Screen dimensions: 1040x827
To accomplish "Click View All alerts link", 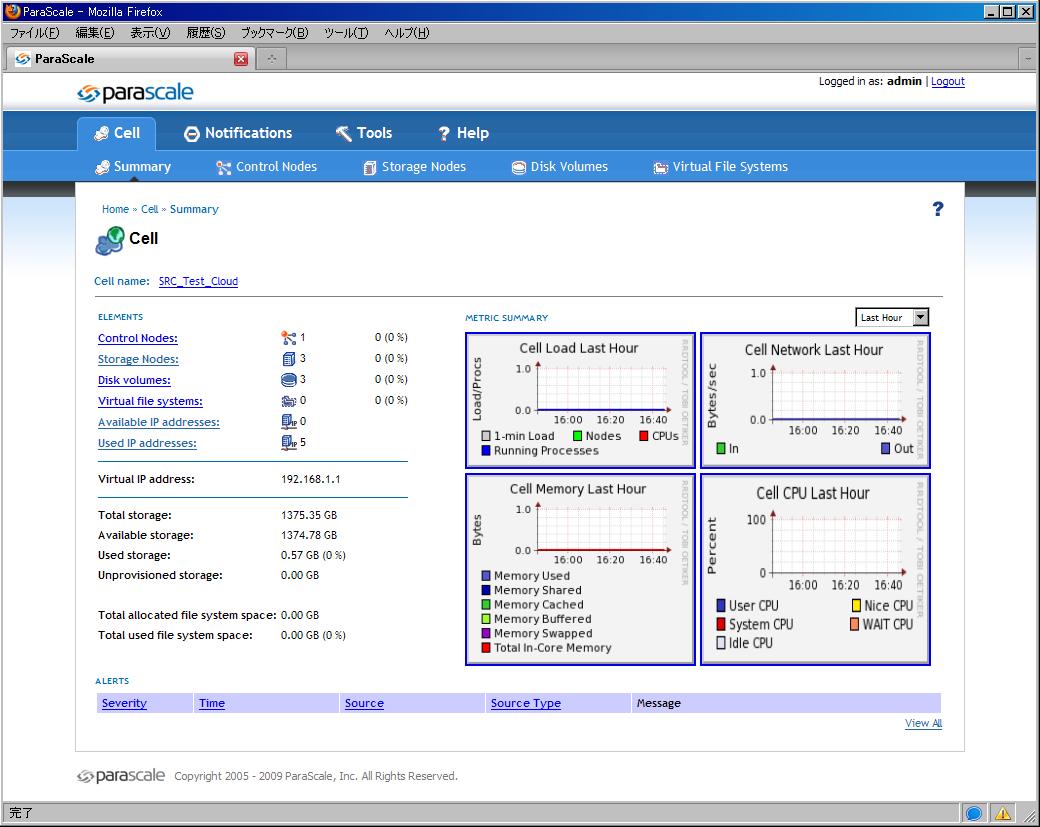I will pyautogui.click(x=923, y=723).
